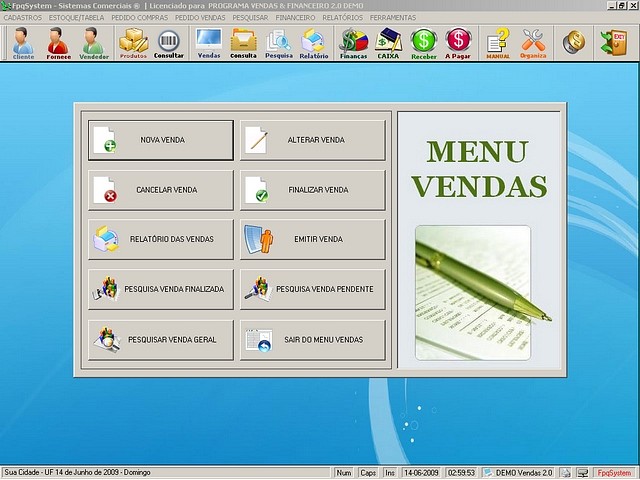Open the Receber green dollar icon
Screen dimensions: 640x480
point(424,43)
